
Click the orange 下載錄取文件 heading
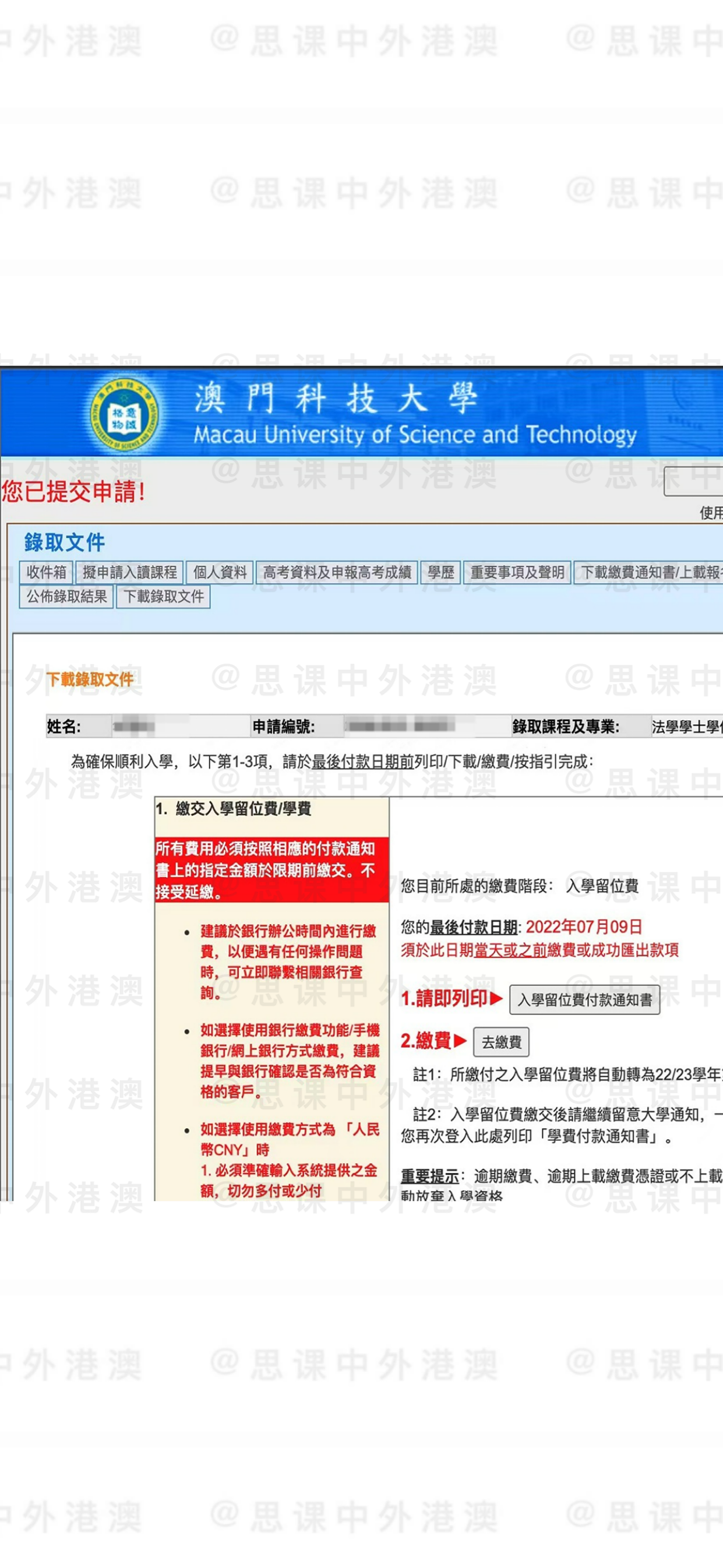(90, 679)
